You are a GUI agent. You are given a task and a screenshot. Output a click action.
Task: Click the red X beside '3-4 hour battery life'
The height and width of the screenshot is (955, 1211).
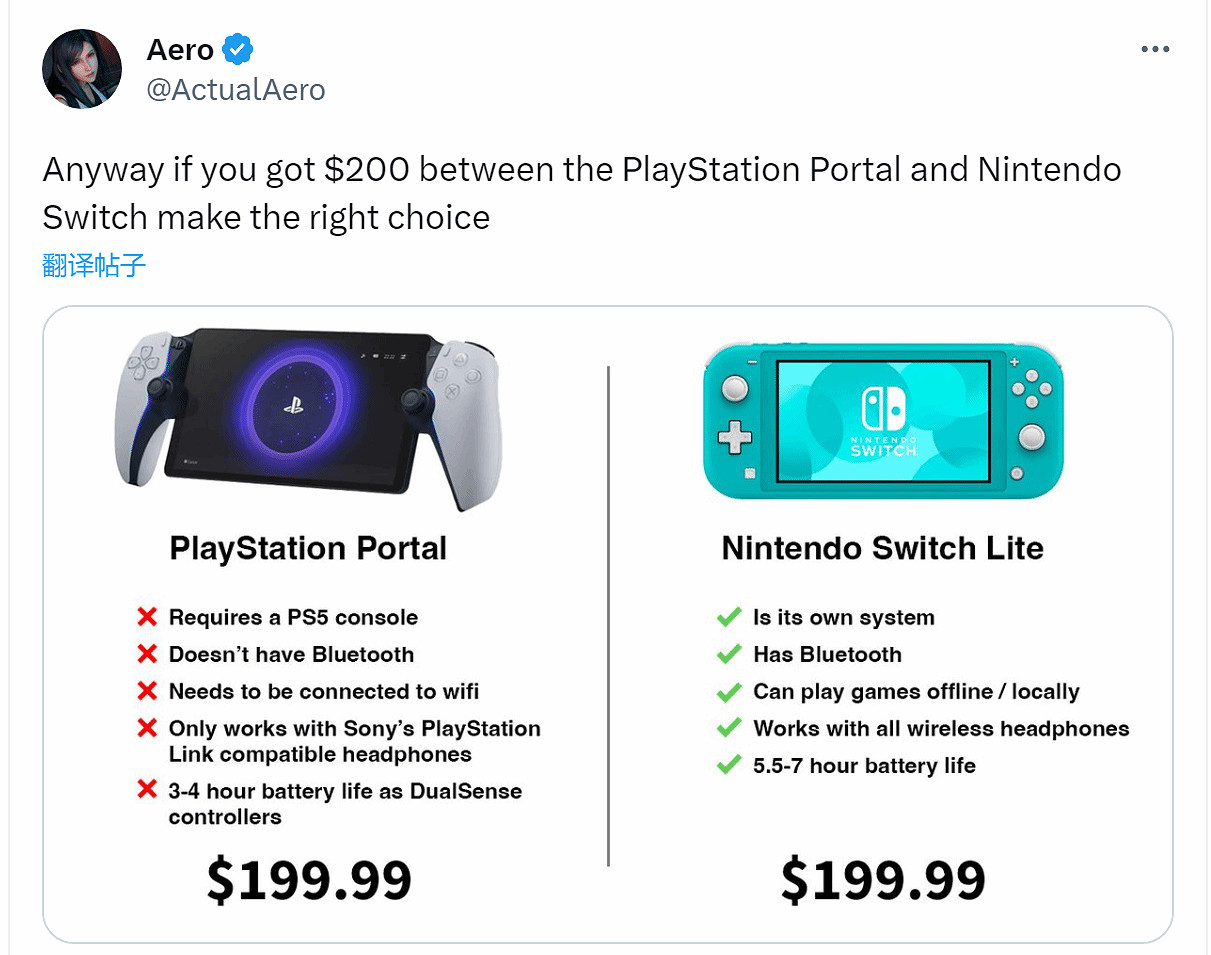click(147, 791)
